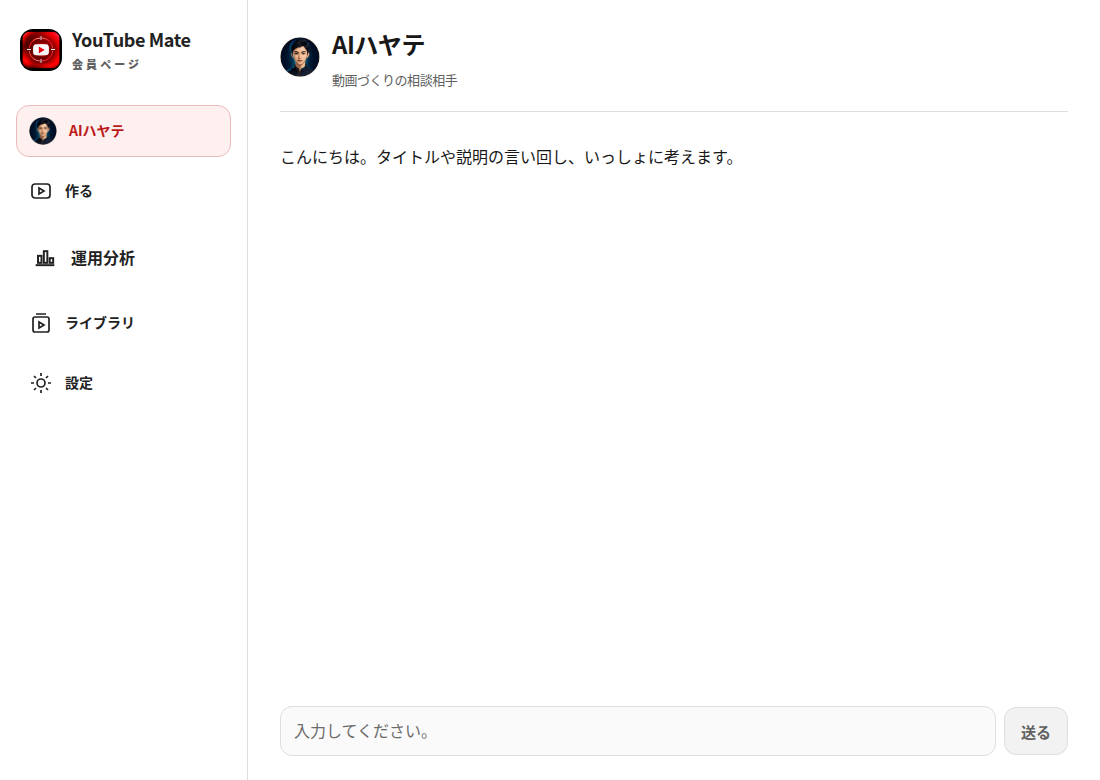Click the YouTube Mate title text
This screenshot has height=780, width=1100.
[x=131, y=41]
